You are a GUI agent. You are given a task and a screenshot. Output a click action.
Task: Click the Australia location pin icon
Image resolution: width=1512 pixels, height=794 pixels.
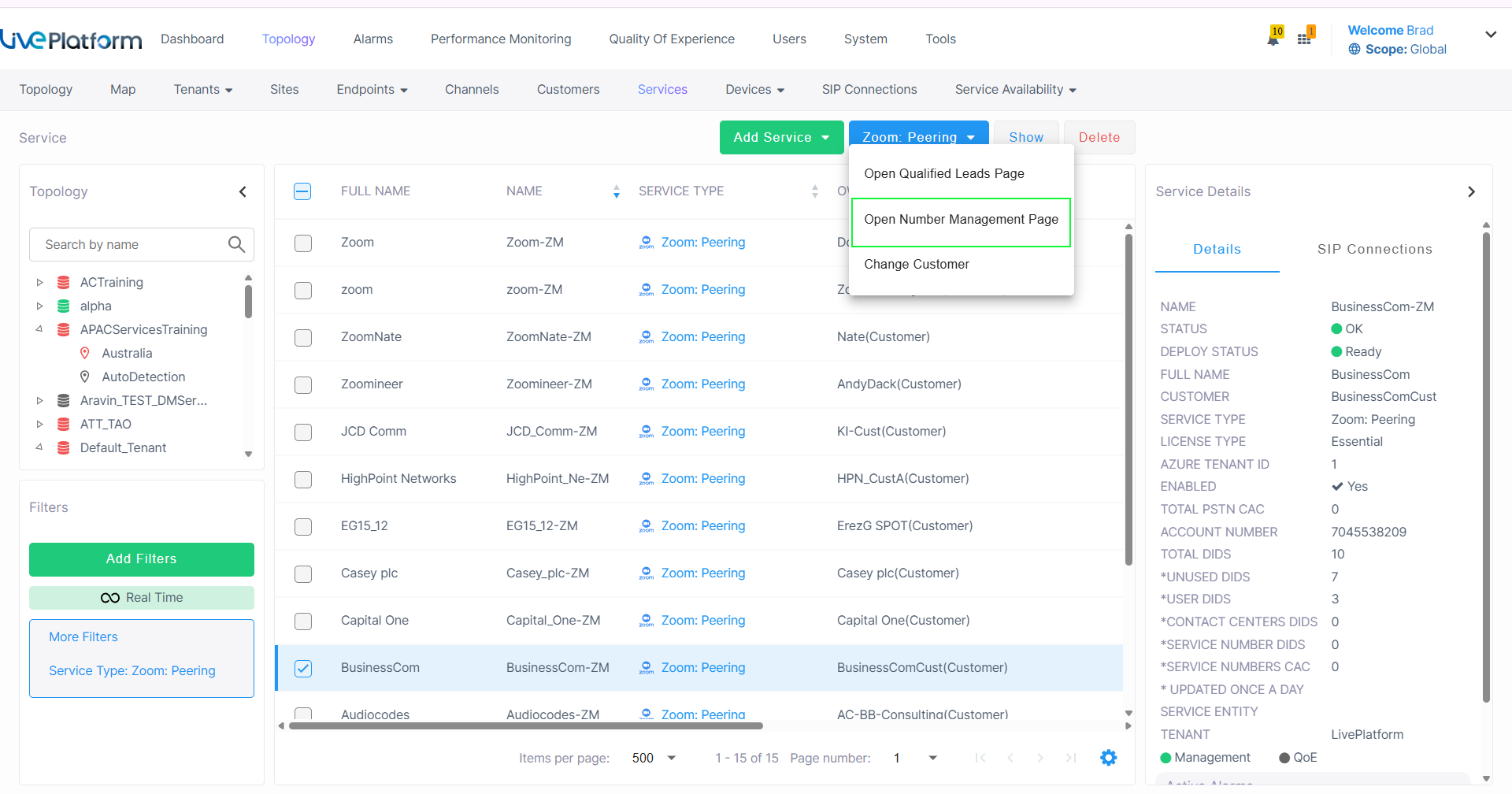(85, 353)
